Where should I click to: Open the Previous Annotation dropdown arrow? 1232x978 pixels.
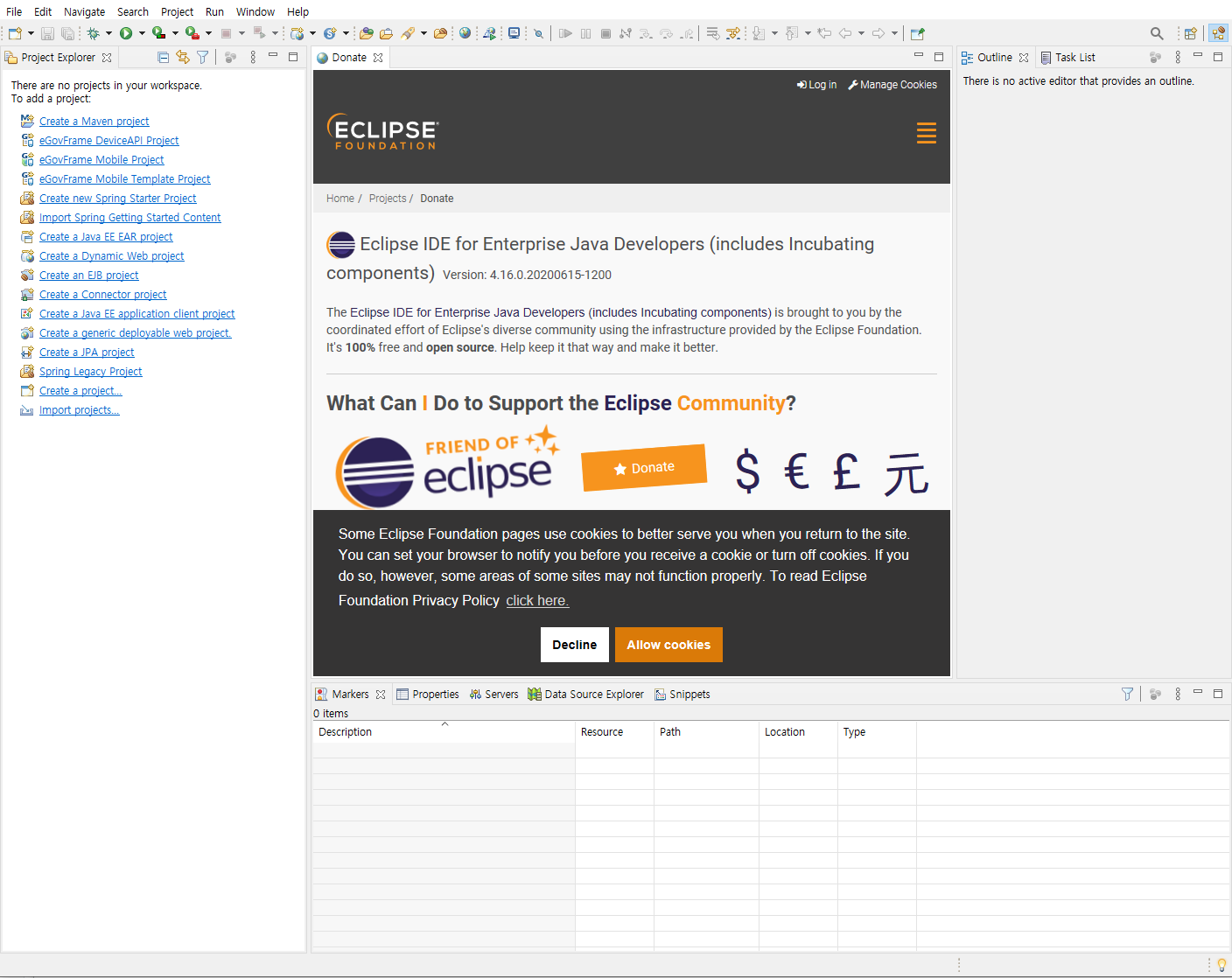[808, 33]
